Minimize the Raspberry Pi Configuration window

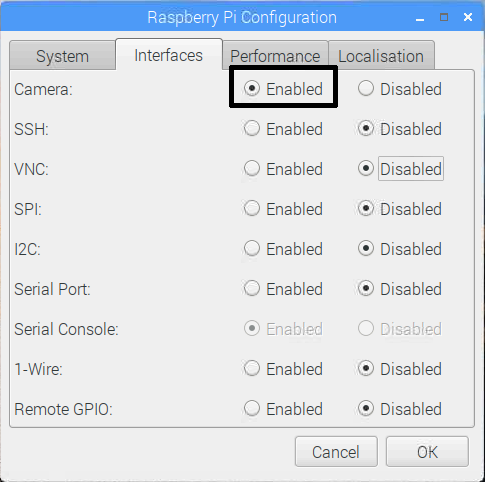pos(420,18)
